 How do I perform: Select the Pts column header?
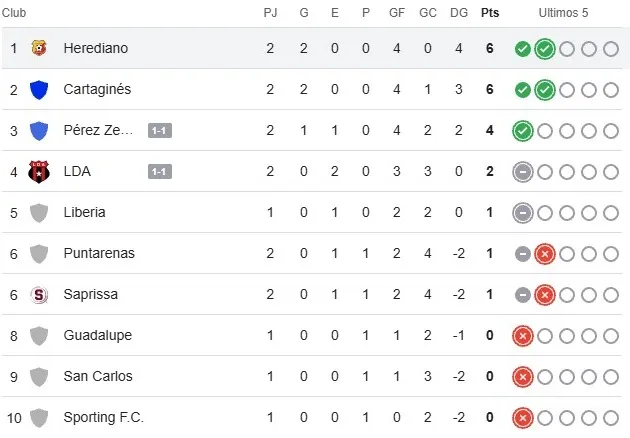[x=490, y=12]
